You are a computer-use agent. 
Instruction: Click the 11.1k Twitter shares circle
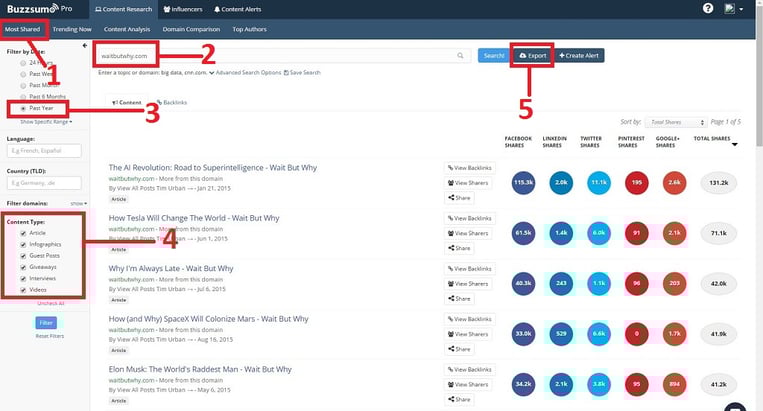click(599, 183)
